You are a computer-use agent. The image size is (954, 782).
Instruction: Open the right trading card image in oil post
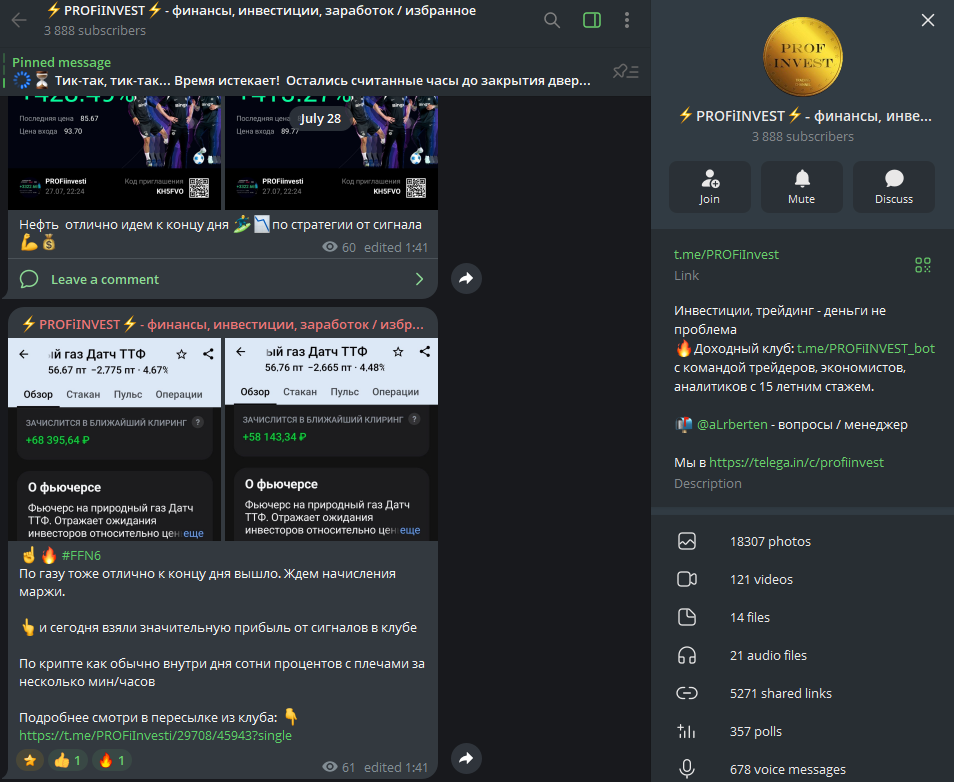332,153
